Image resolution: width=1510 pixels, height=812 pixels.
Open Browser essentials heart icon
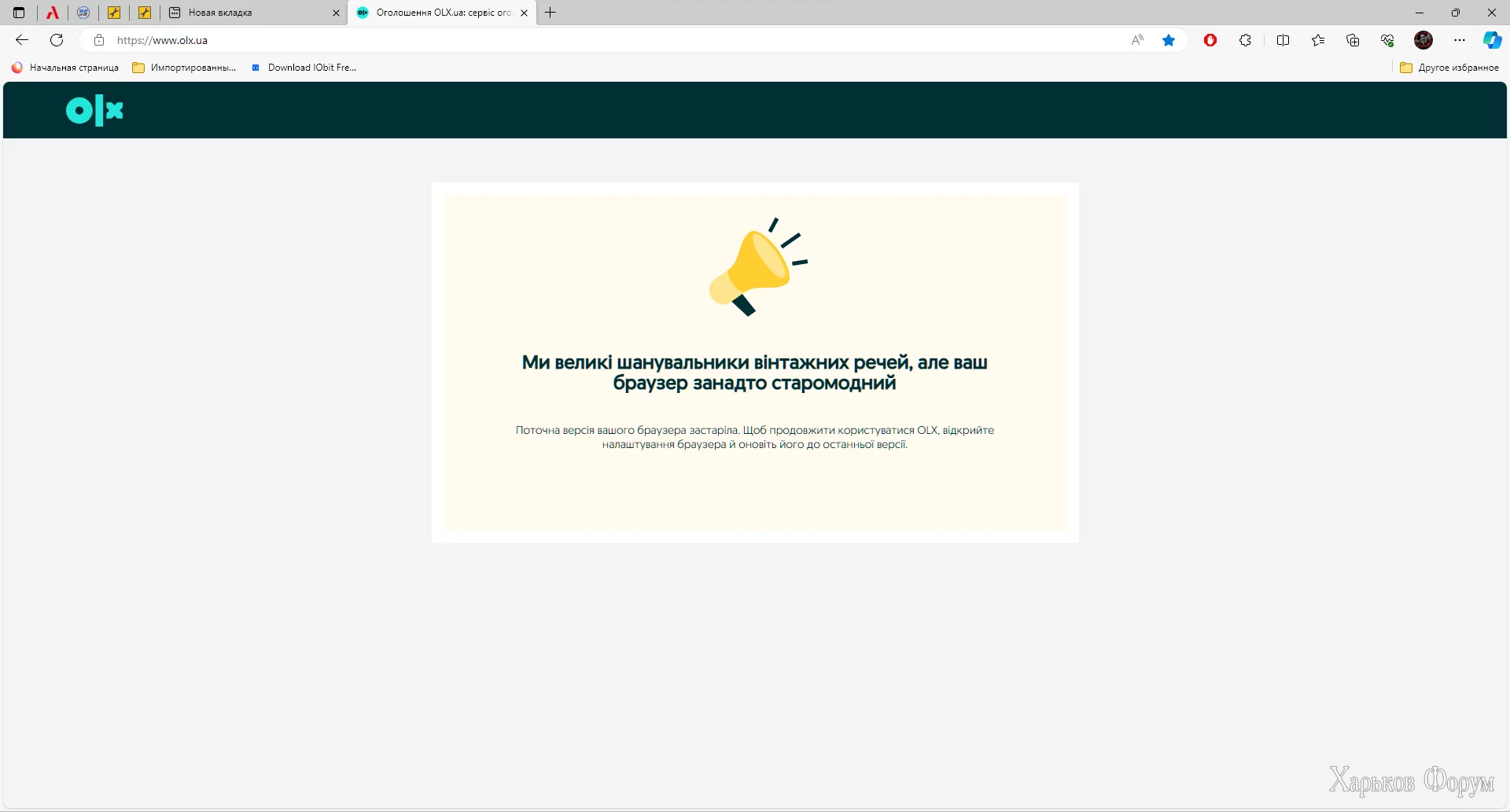[x=1387, y=40]
